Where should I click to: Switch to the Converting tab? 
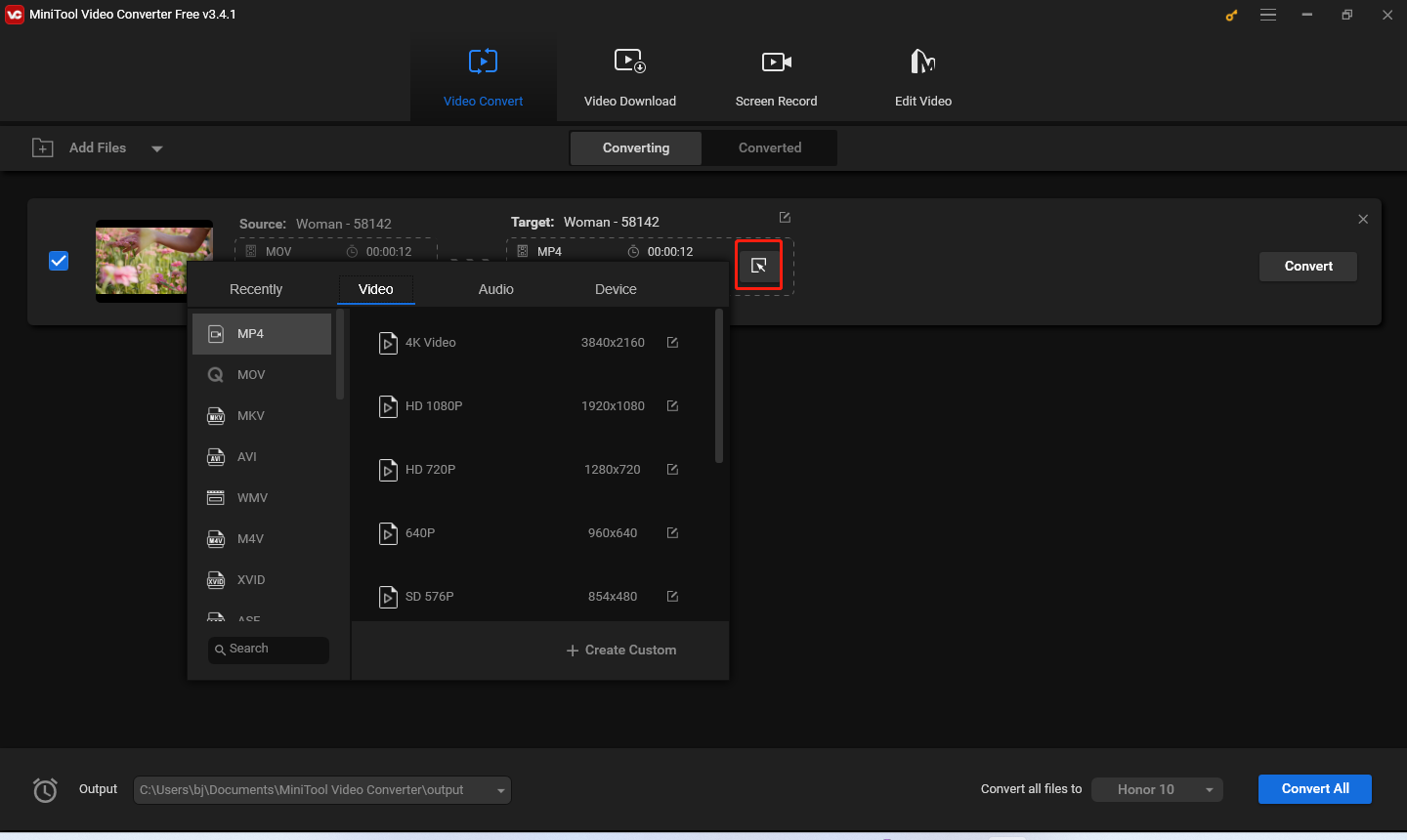(636, 147)
